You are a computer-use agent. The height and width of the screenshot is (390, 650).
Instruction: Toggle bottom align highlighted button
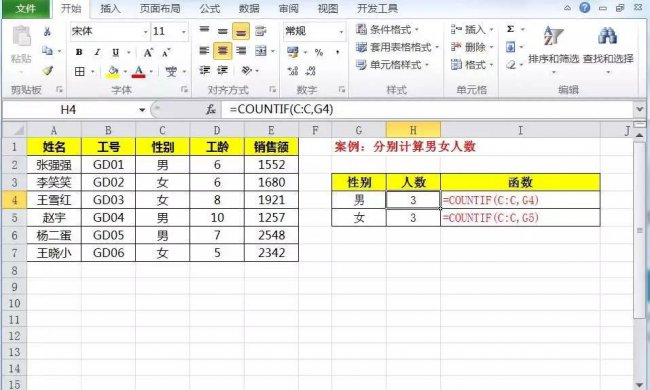point(241,31)
